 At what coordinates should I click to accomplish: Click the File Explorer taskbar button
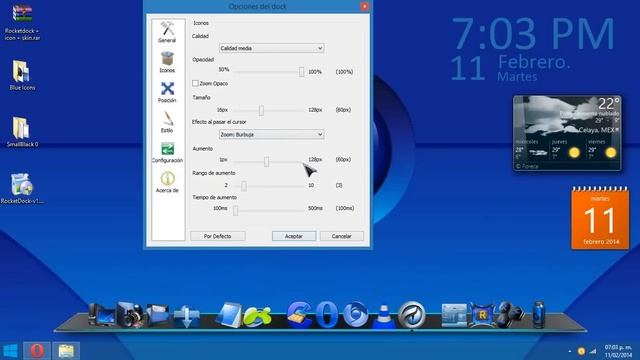tap(66, 351)
